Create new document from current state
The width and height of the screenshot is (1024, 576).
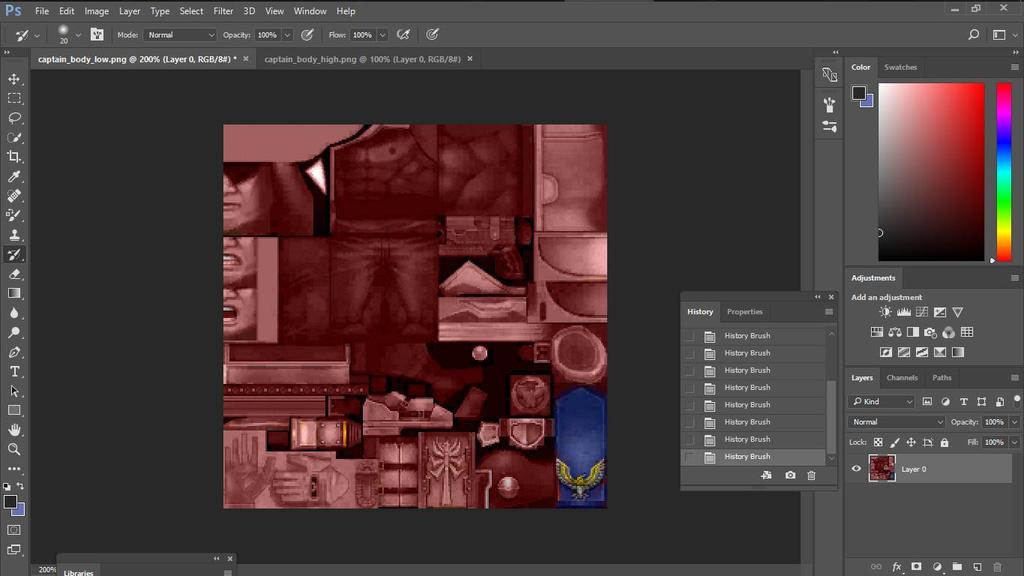click(766, 475)
